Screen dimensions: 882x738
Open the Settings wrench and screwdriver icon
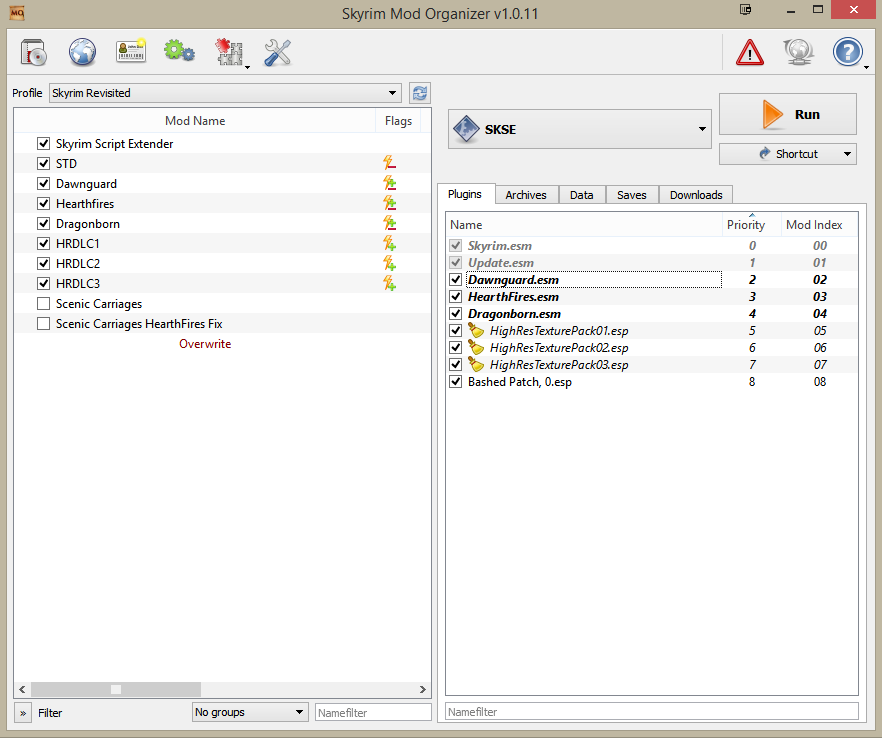[x=277, y=53]
